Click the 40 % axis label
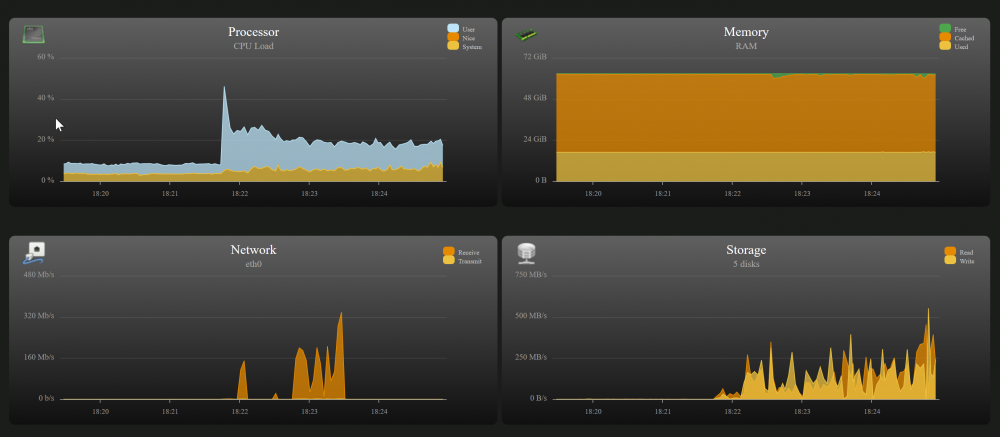 [46, 98]
